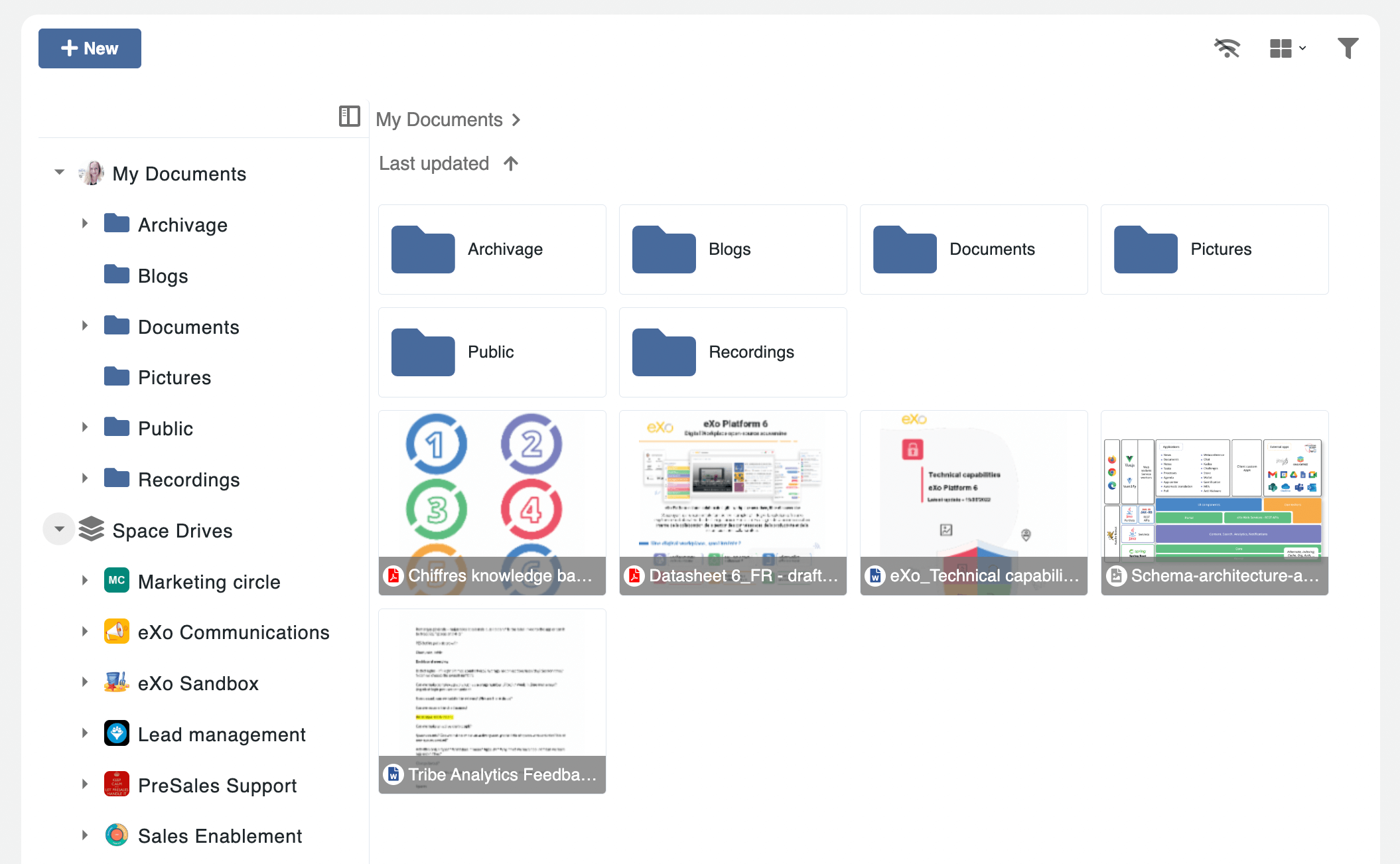1400x864 pixels.
Task: Click the Lead management space icon
Action: click(x=117, y=733)
